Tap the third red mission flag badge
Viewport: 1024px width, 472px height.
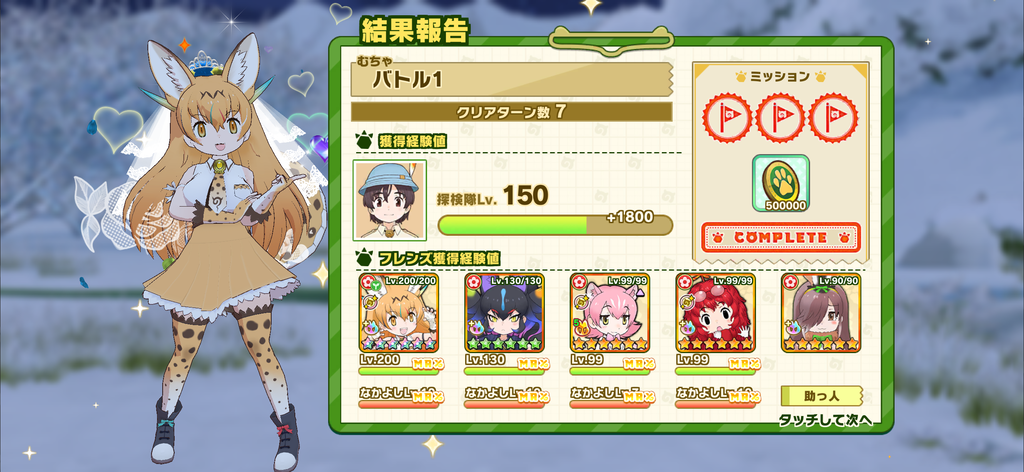pyautogui.click(x=833, y=118)
